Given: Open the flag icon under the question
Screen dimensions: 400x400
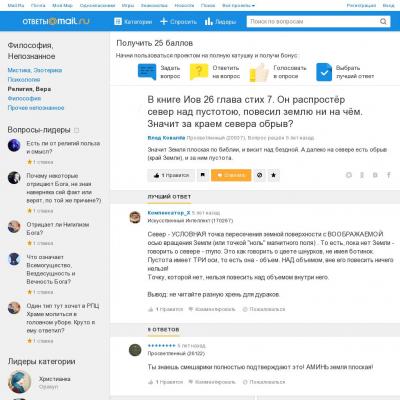Looking at the screenshot, I should point(203,175).
